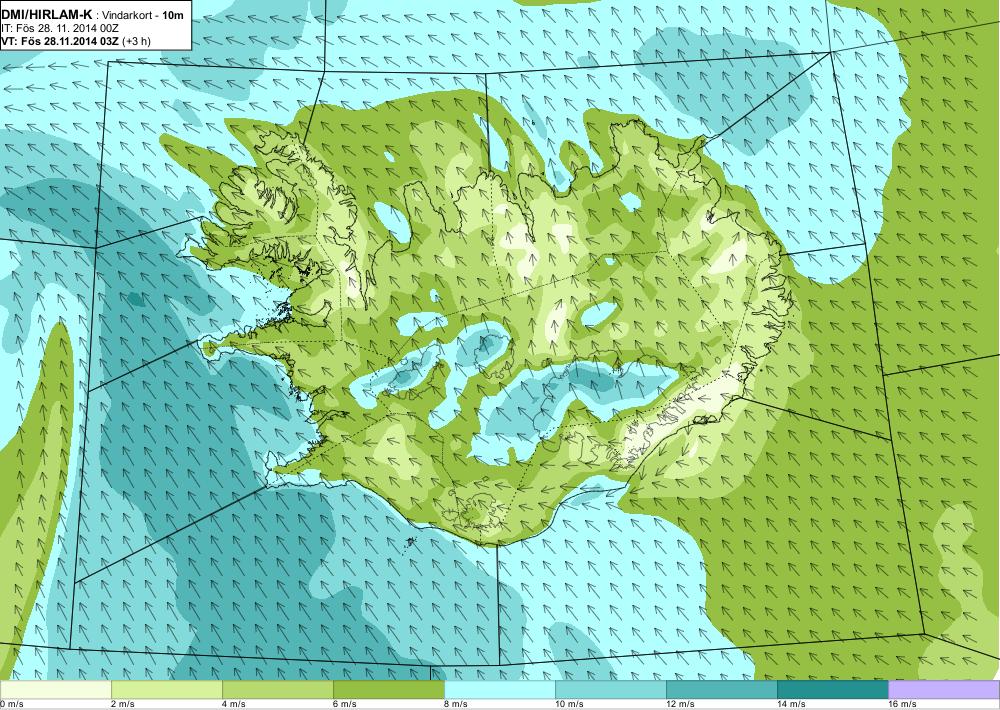The image size is (1000, 710).
Task: Click the '12 m/s' legend label
Action: pos(680,704)
